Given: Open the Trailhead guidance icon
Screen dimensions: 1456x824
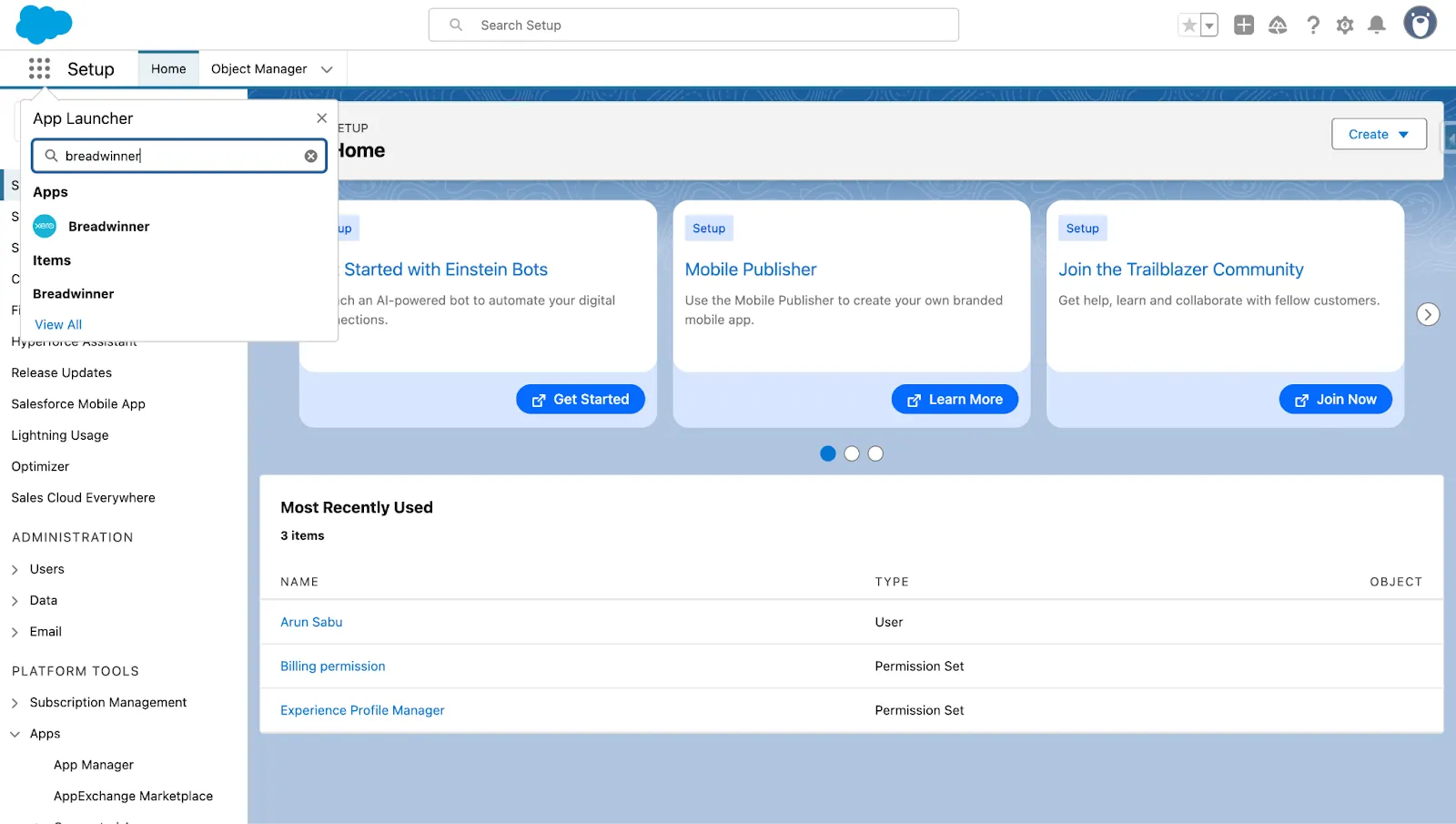Looking at the screenshot, I should tap(1278, 25).
